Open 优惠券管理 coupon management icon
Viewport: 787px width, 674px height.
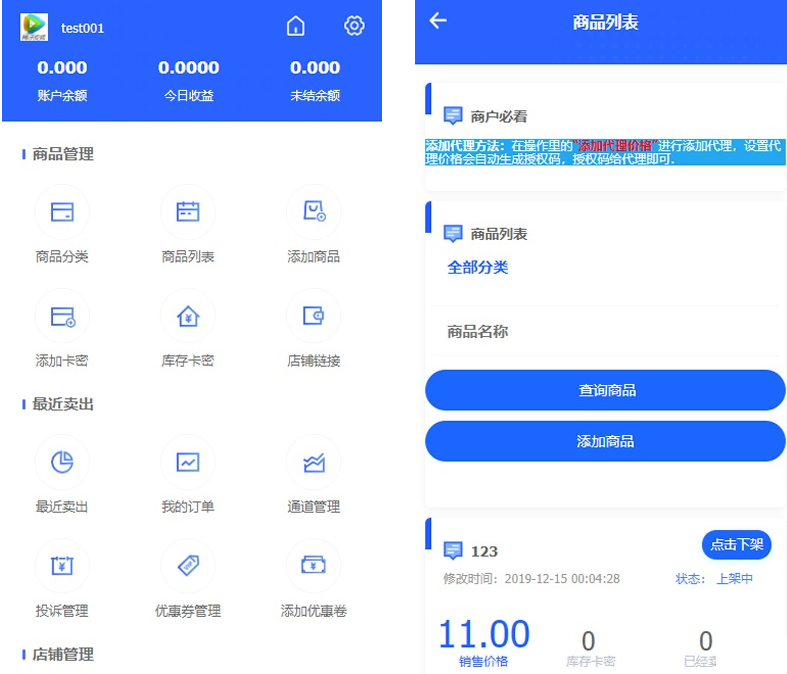(x=188, y=566)
